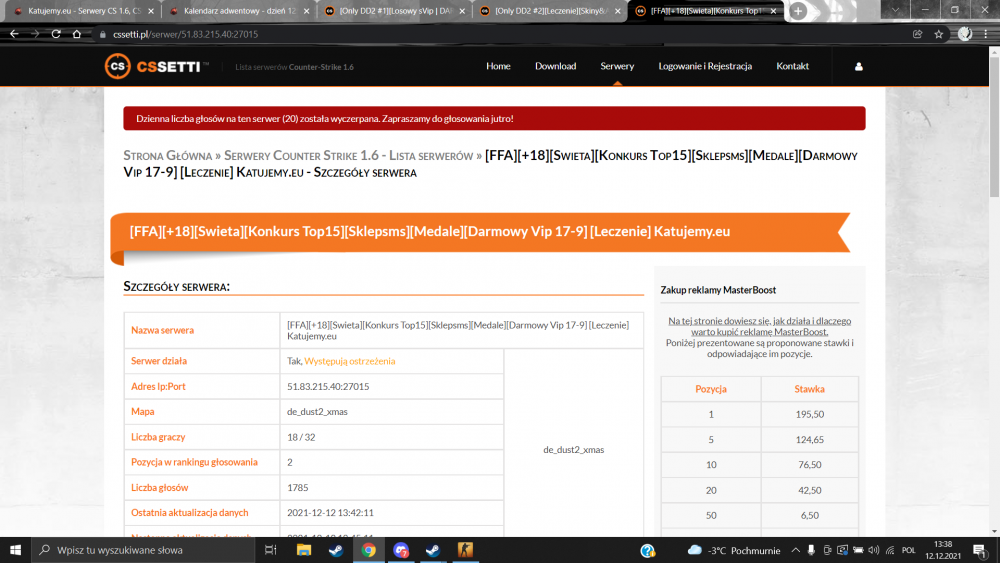
Task: Click the 42,50 rate in the MasterBoost table
Action: [x=809, y=490]
